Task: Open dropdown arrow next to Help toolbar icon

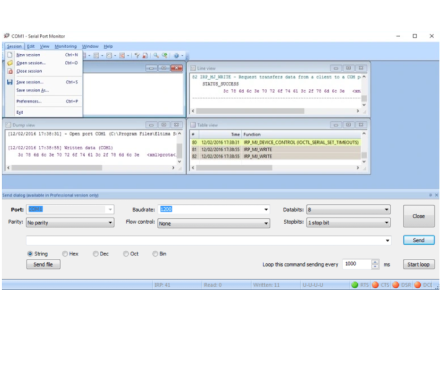Action: [182, 55]
